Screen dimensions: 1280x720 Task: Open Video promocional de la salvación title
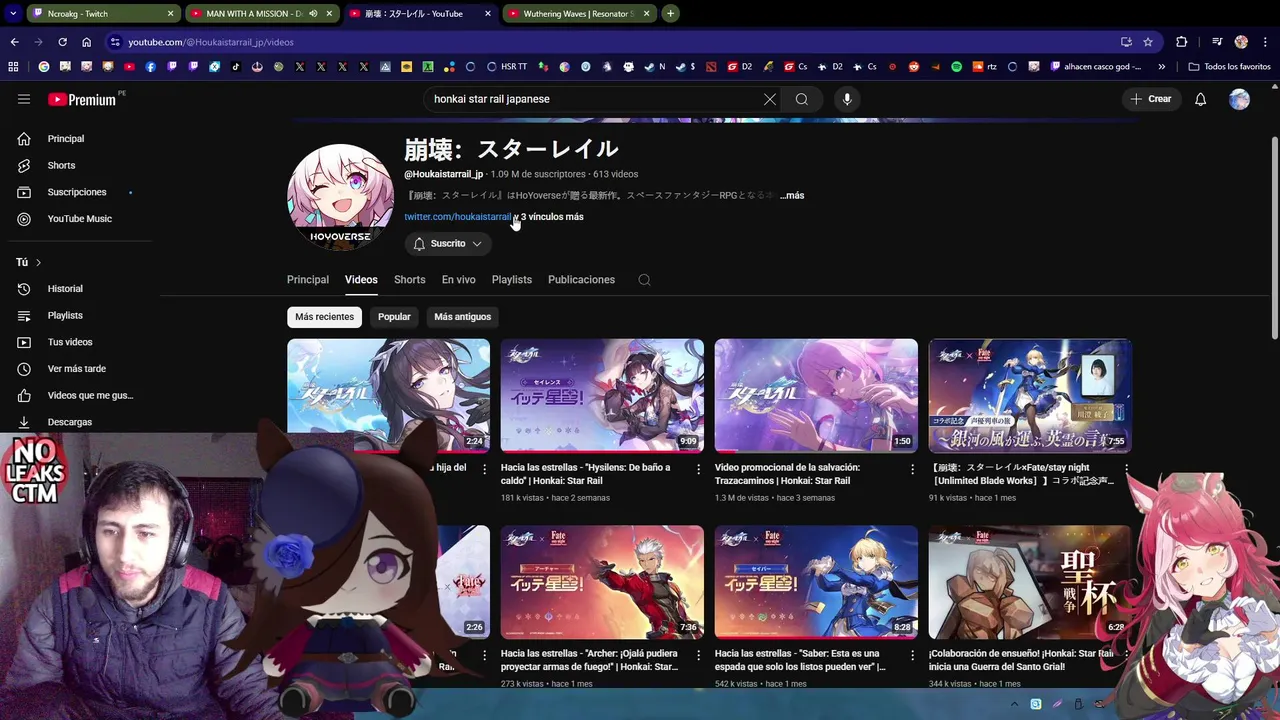787,474
